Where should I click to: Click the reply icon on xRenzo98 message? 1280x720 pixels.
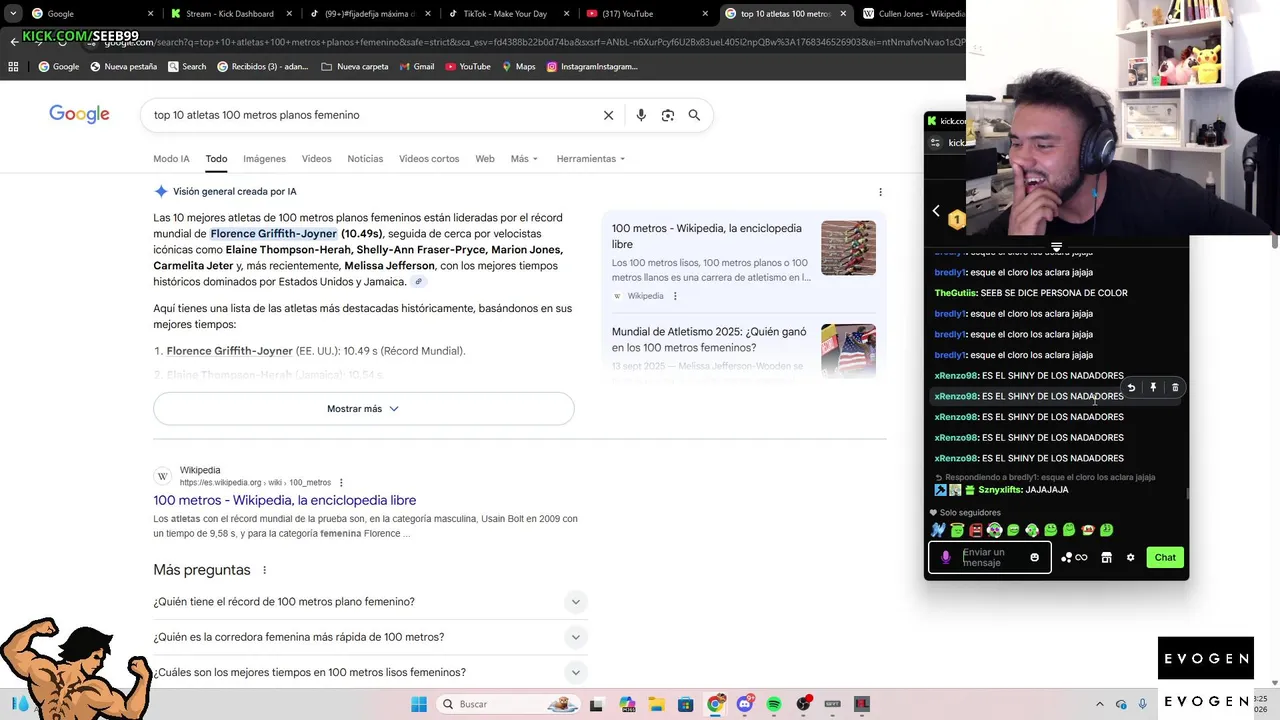tap(1131, 388)
